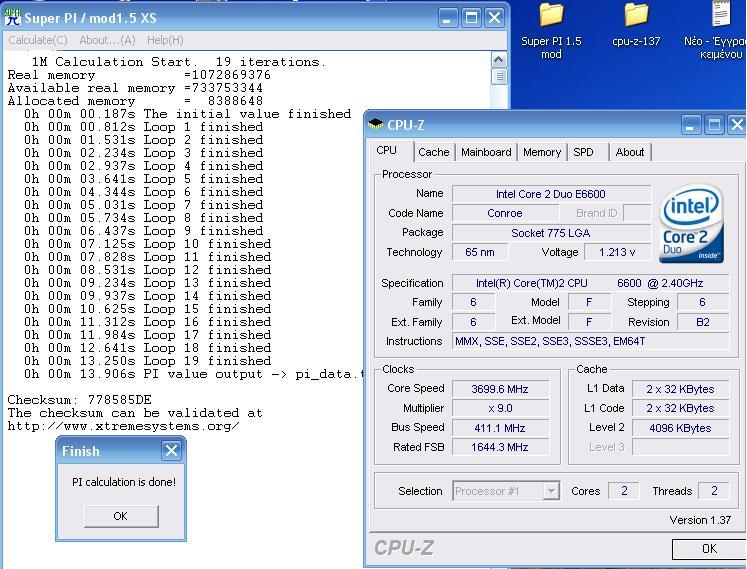This screenshot has height=569, width=747.
Task: Click the Cores count value
Action: 624,491
